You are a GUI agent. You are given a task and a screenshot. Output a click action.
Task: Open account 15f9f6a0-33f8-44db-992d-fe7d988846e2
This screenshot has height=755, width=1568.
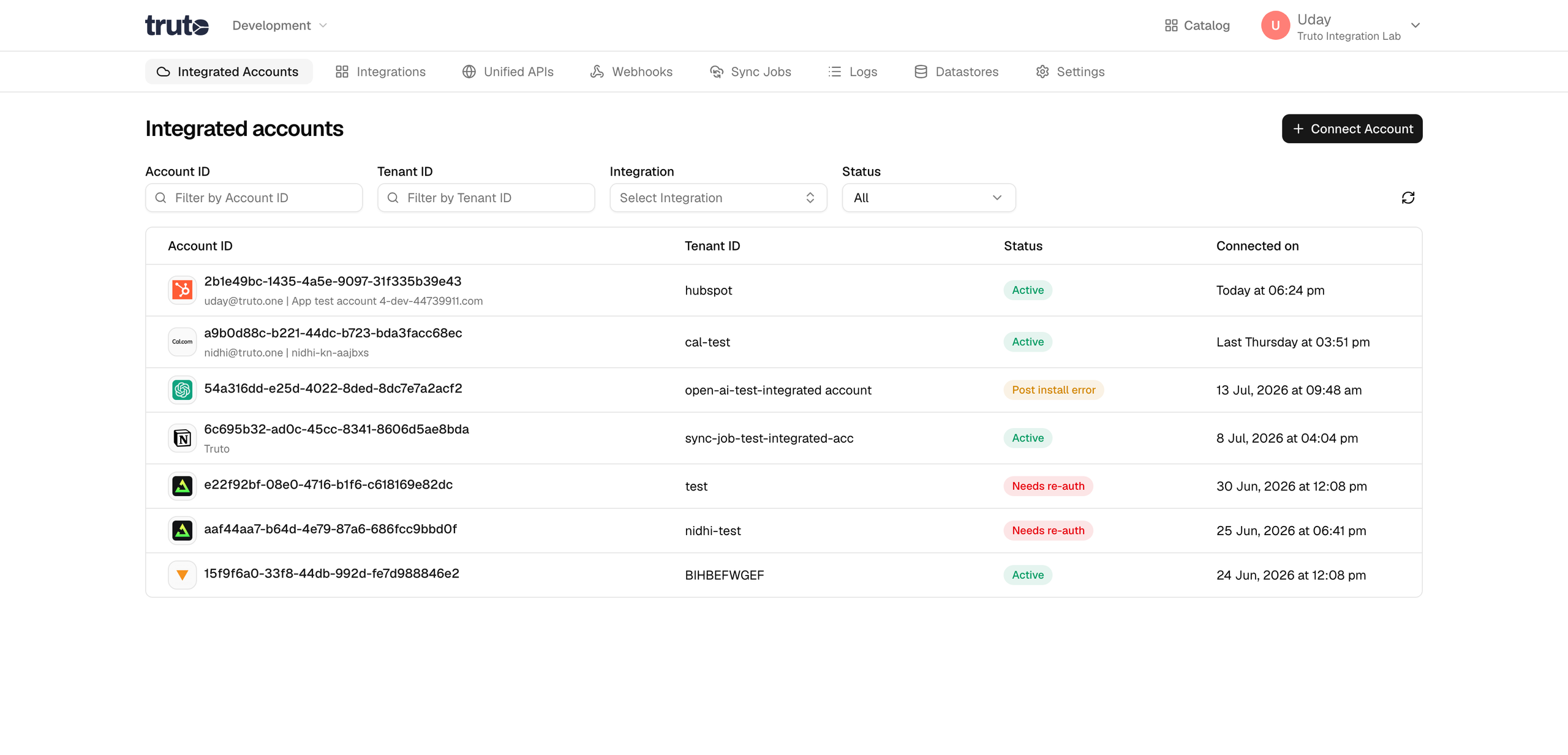331,574
